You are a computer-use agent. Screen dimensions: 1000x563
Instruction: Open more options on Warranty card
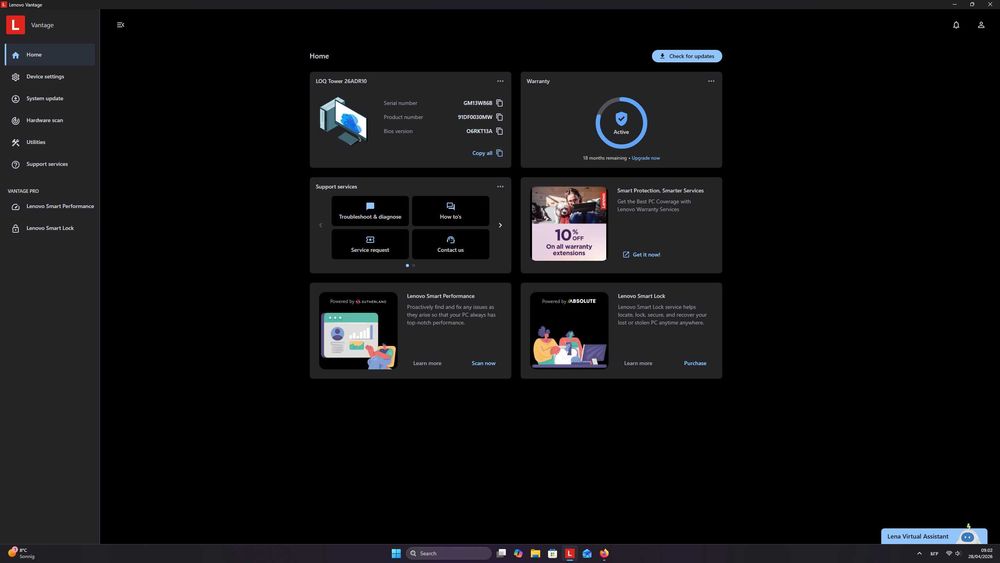coord(711,81)
